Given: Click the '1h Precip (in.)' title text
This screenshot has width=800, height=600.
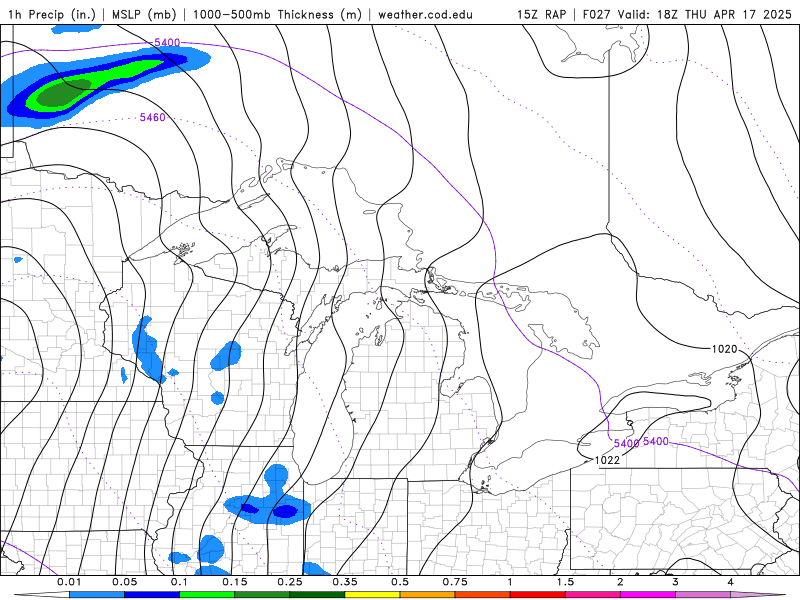Looking at the screenshot, I should click(52, 14).
